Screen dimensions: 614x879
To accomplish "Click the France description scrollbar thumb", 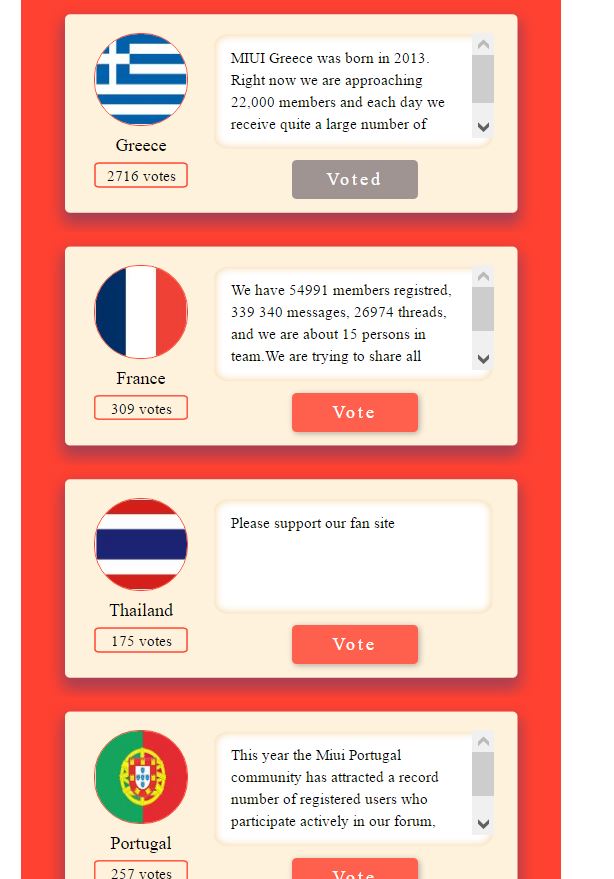I will (x=483, y=309).
